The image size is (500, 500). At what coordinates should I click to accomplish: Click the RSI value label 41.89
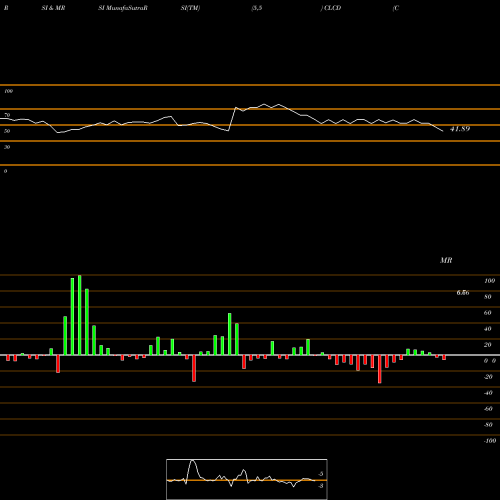coord(460,129)
